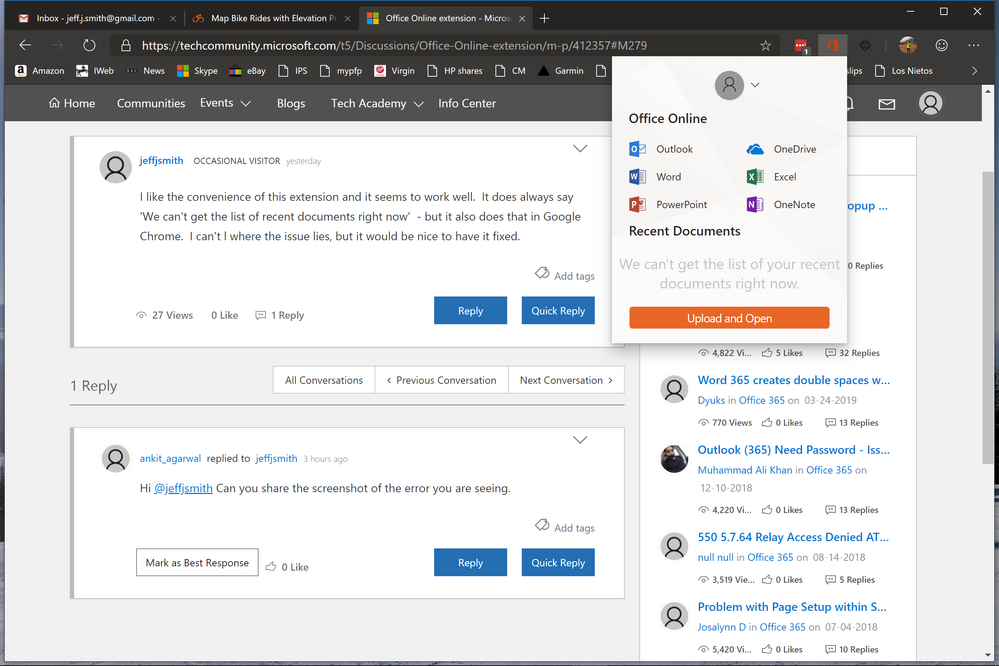Open the messages envelope icon
Screen dimensions: 999x666
pyautogui.click(x=887, y=103)
